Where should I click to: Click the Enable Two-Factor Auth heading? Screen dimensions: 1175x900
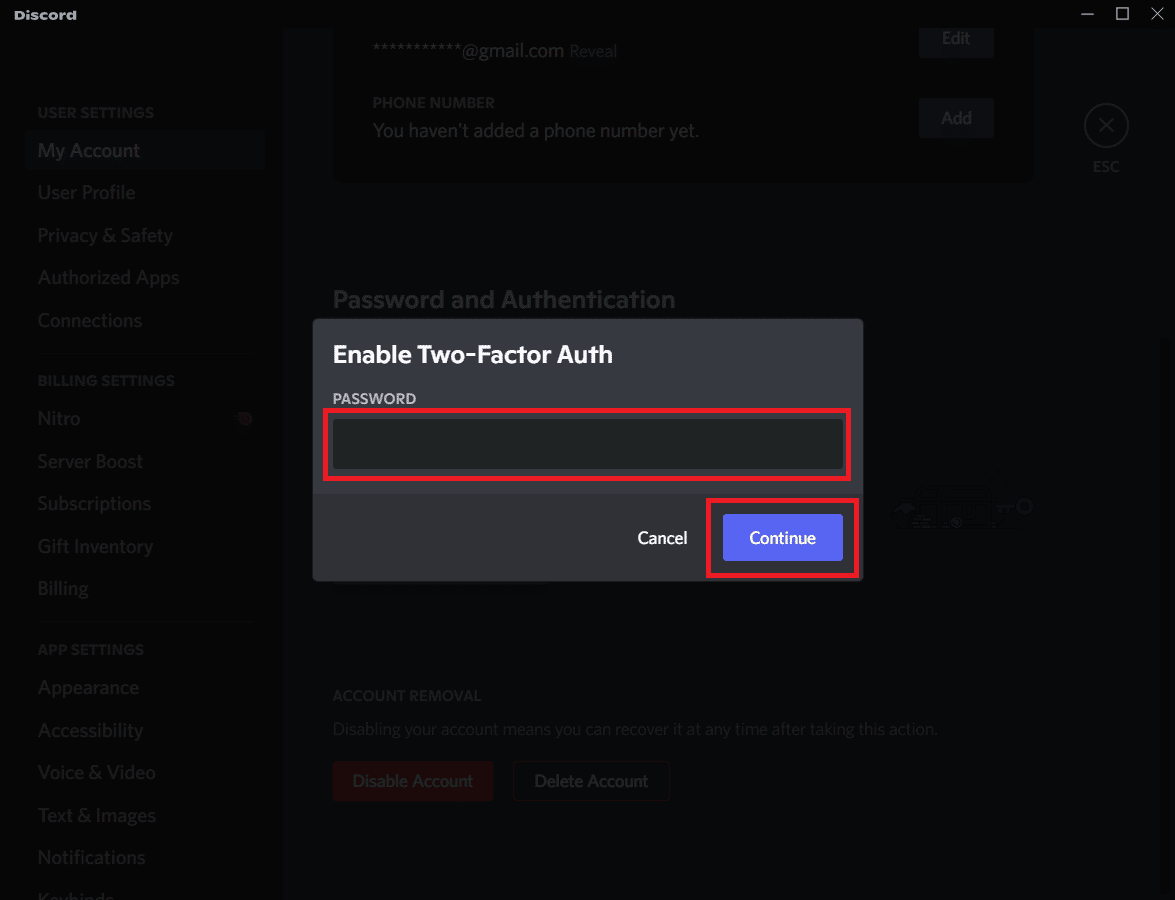click(473, 354)
